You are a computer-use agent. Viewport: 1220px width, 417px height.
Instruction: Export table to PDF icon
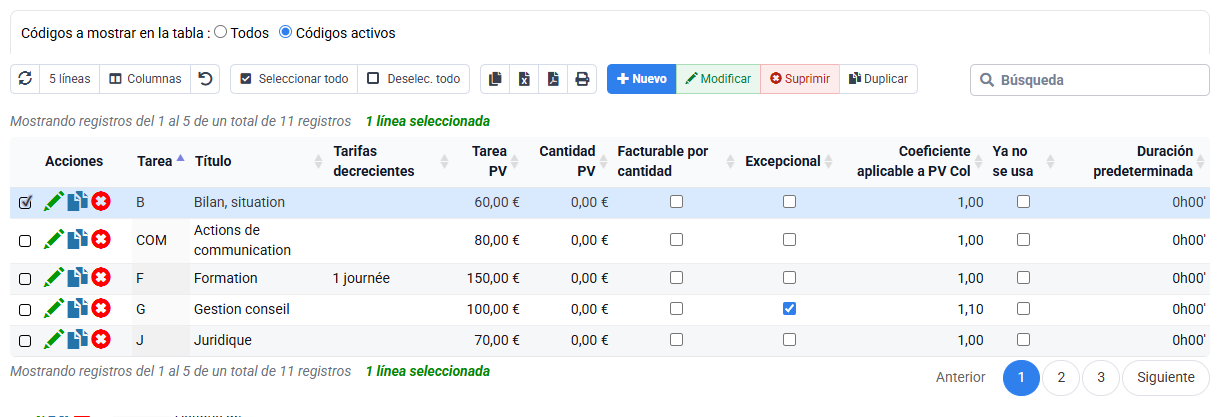click(553, 79)
